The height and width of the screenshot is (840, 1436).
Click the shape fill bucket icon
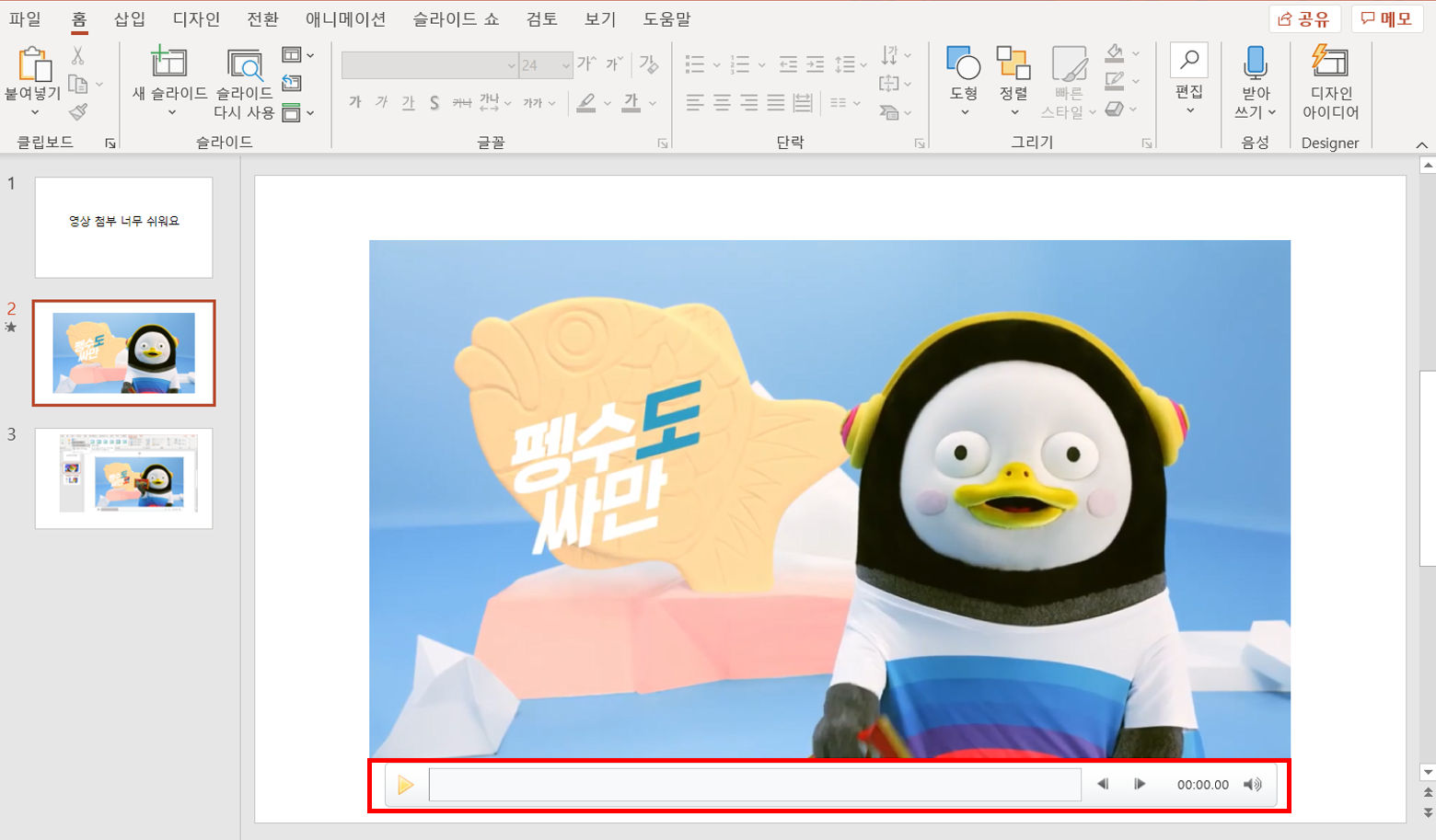[x=1115, y=53]
